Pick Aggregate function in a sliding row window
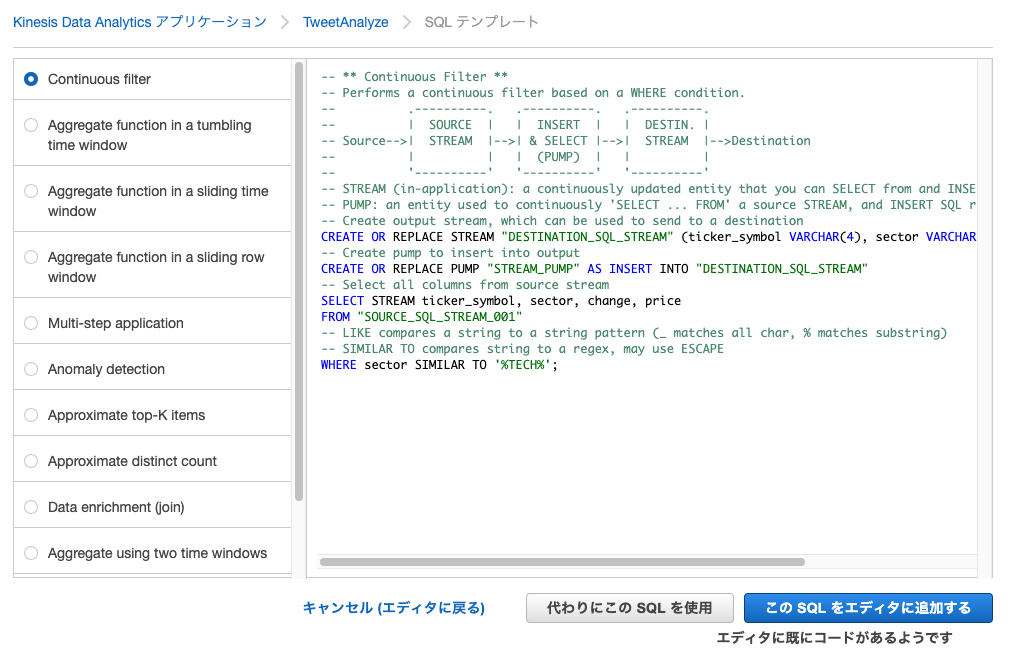Viewport: 1016px width, 655px height. [x=30, y=257]
